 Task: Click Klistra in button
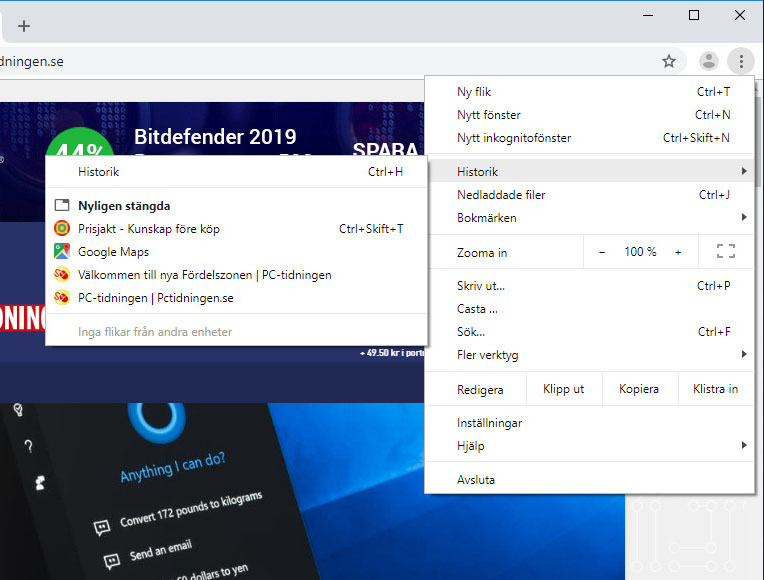(x=715, y=389)
